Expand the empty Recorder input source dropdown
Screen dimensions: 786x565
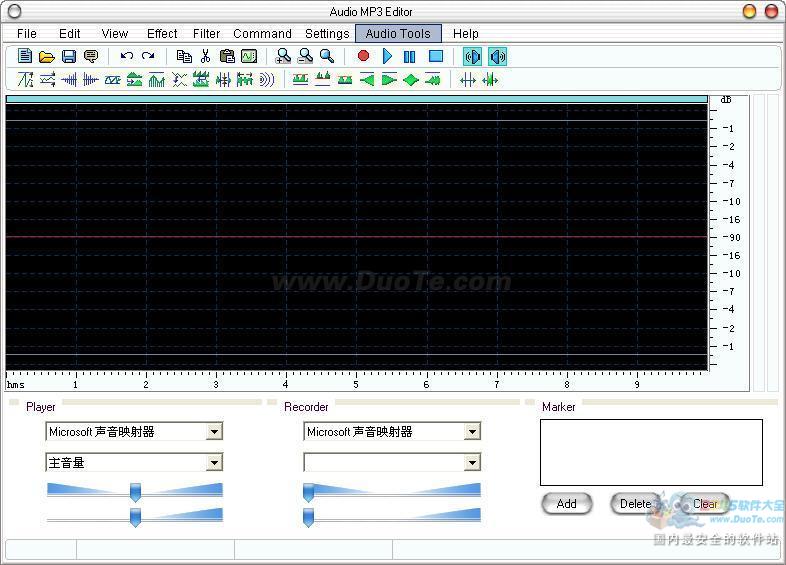[x=472, y=462]
